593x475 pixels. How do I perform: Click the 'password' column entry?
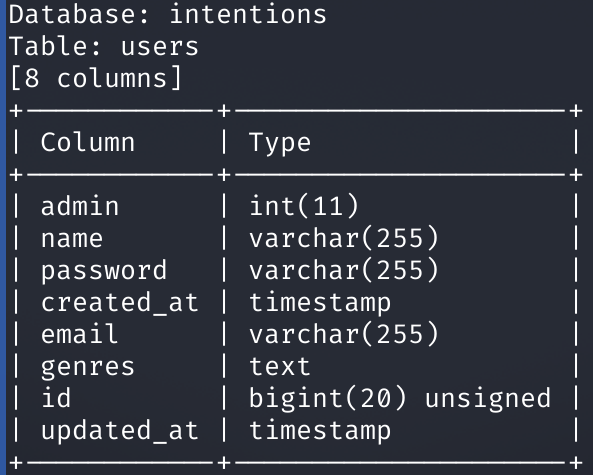[104, 271]
